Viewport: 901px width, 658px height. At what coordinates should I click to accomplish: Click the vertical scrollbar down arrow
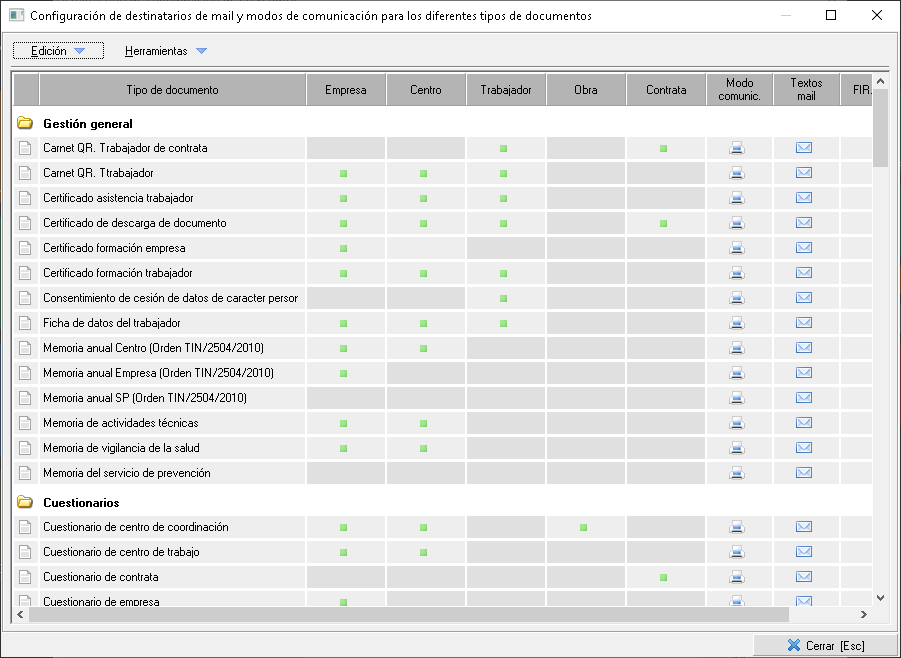click(880, 597)
